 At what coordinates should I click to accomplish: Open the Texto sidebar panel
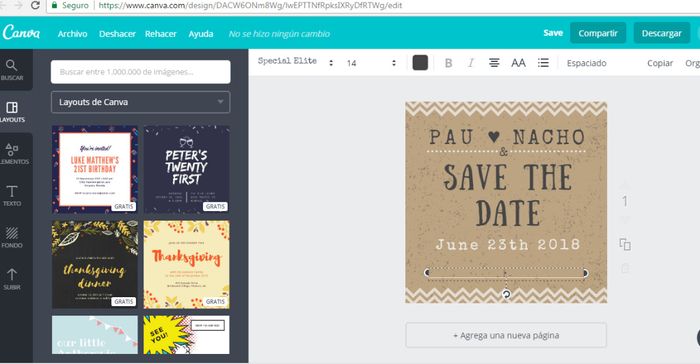point(12,196)
